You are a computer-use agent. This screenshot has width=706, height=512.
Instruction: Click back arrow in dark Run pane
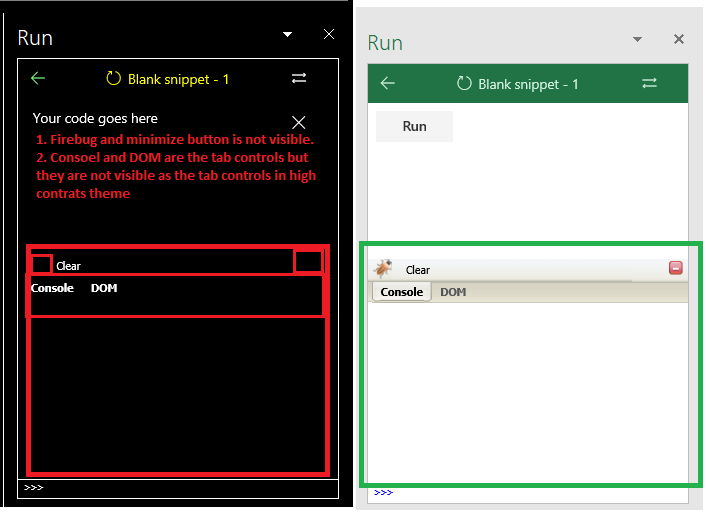[38, 78]
